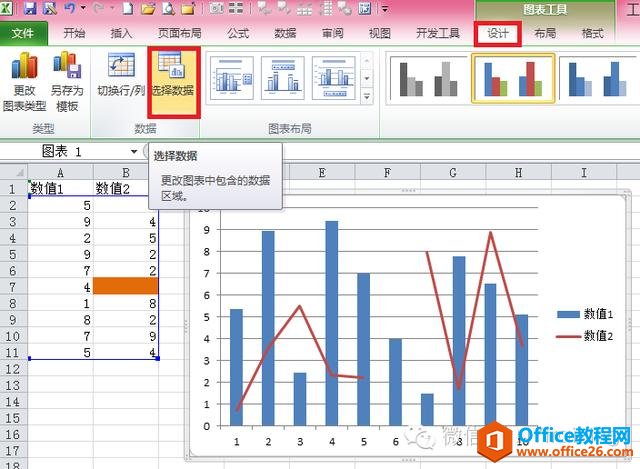The image size is (640, 469).
Task: Select the 格式 (Format) chart tools tab
Action: point(592,33)
